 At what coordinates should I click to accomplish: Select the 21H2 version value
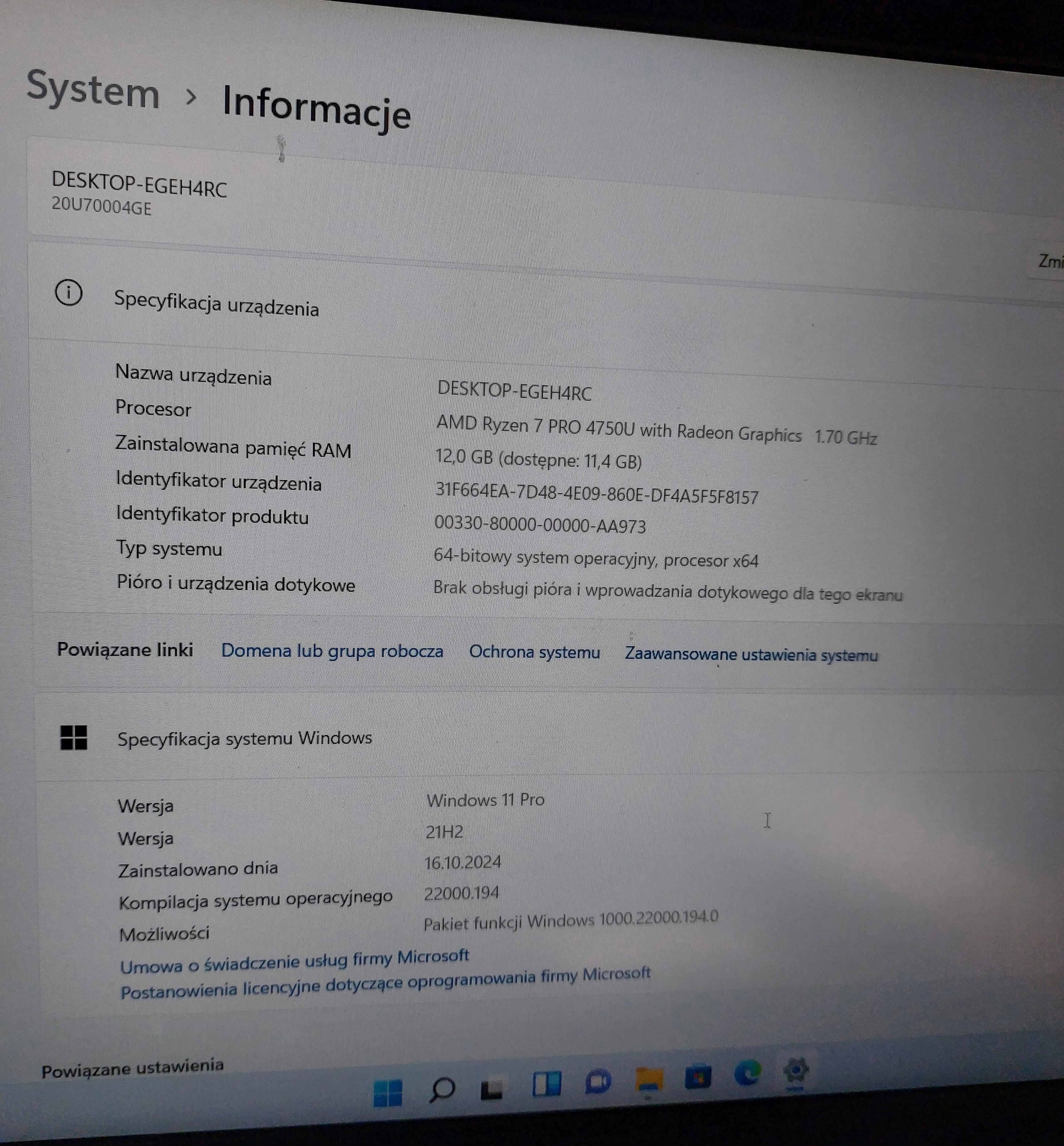445,832
